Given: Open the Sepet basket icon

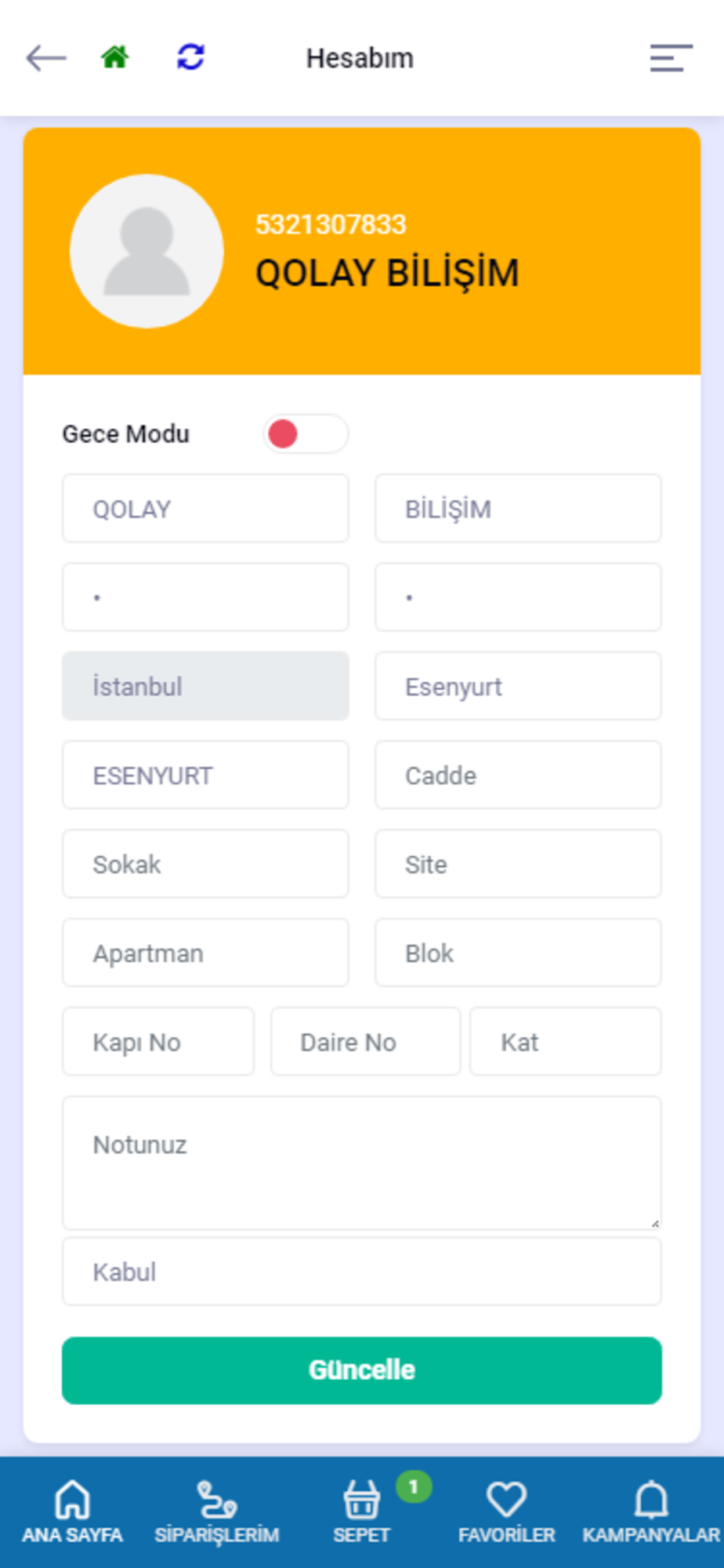Looking at the screenshot, I should [x=361, y=1501].
